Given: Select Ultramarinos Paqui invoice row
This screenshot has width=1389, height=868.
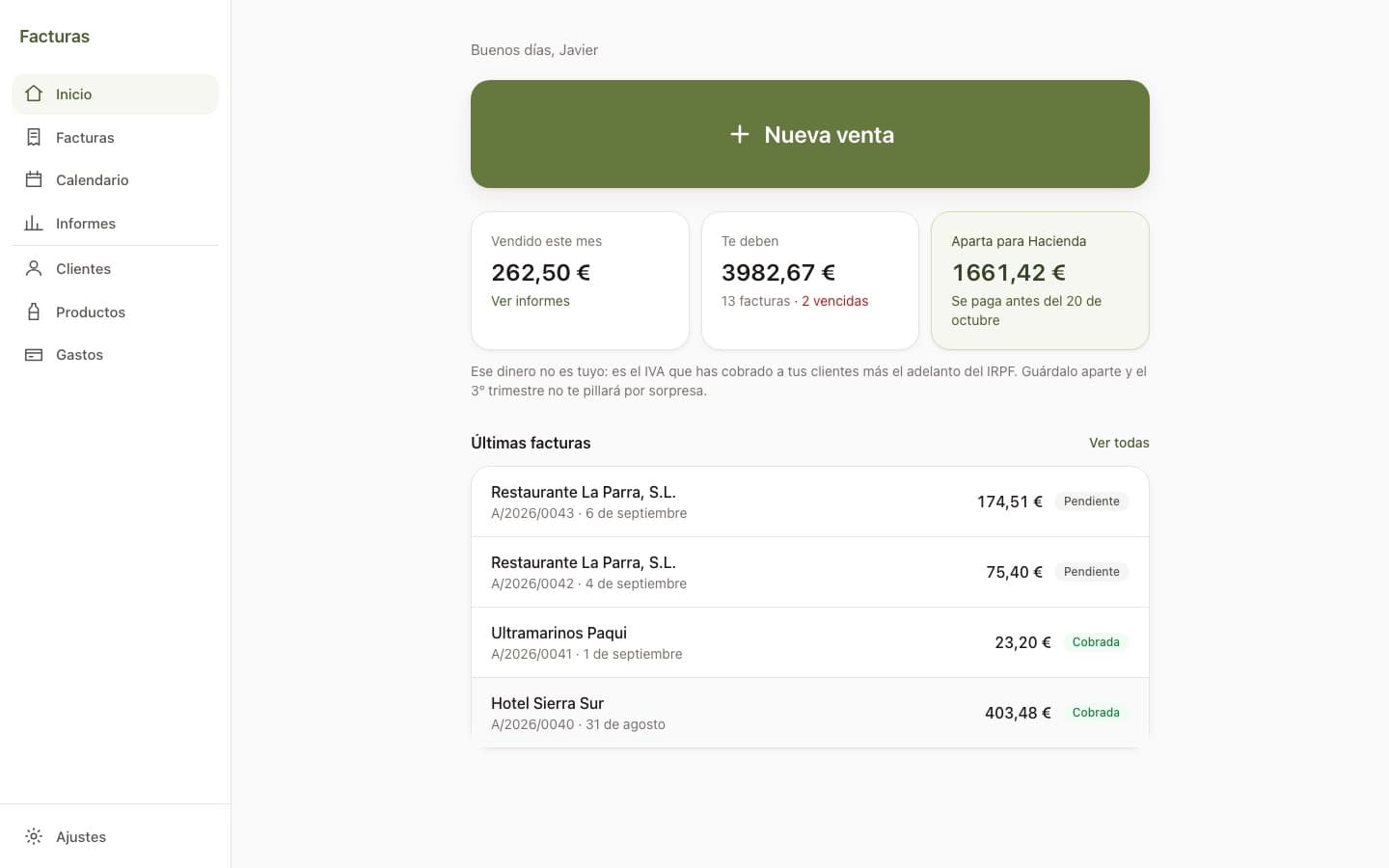Looking at the screenshot, I should [810, 642].
